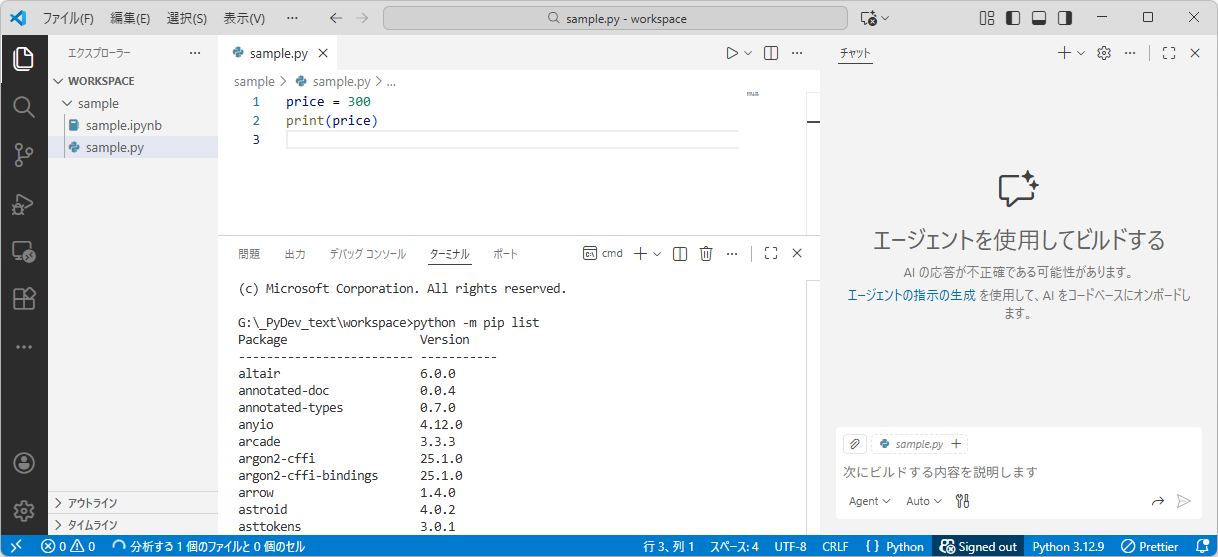Start a new chat with plus icon

1064,53
